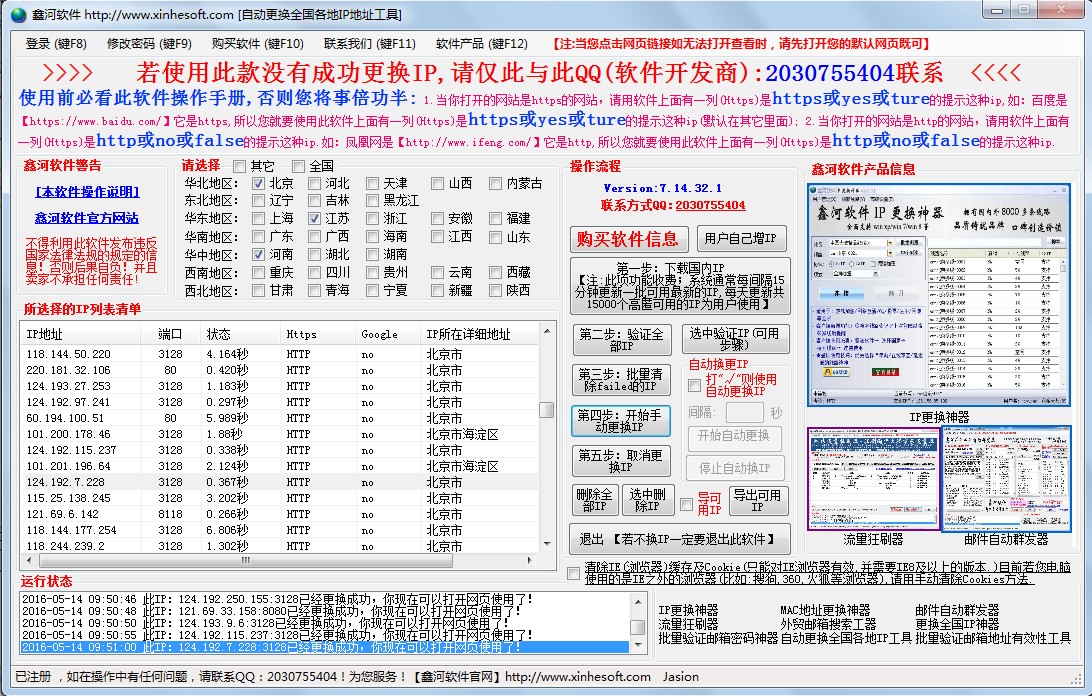
Task: Click the IP所在详细地址 column header
Action: click(x=480, y=334)
